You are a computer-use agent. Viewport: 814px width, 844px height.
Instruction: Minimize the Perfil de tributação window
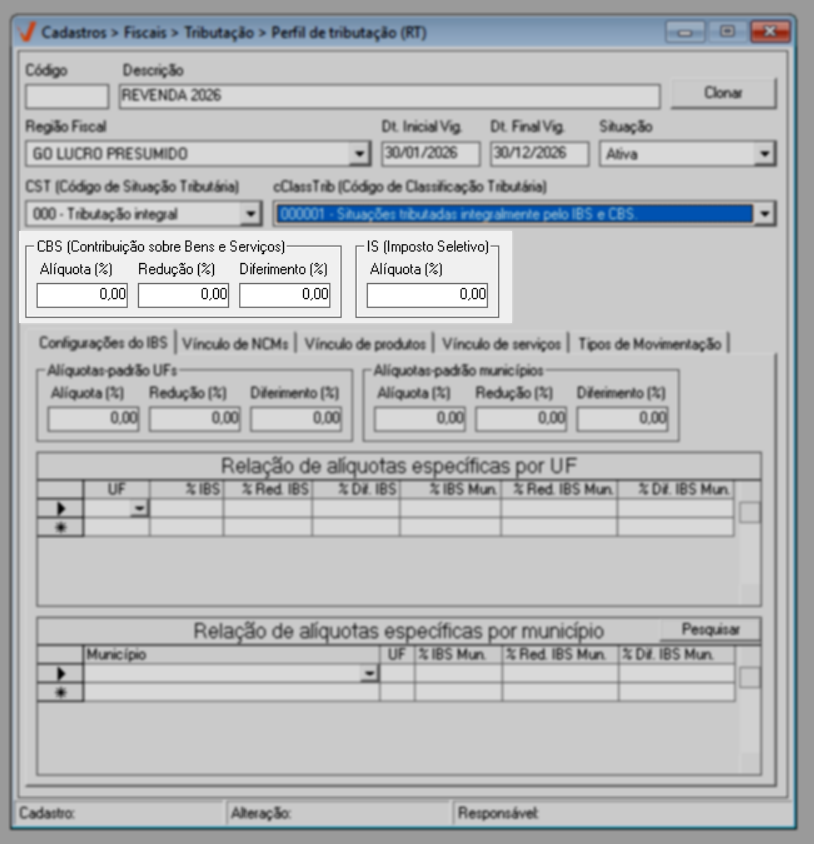[685, 32]
